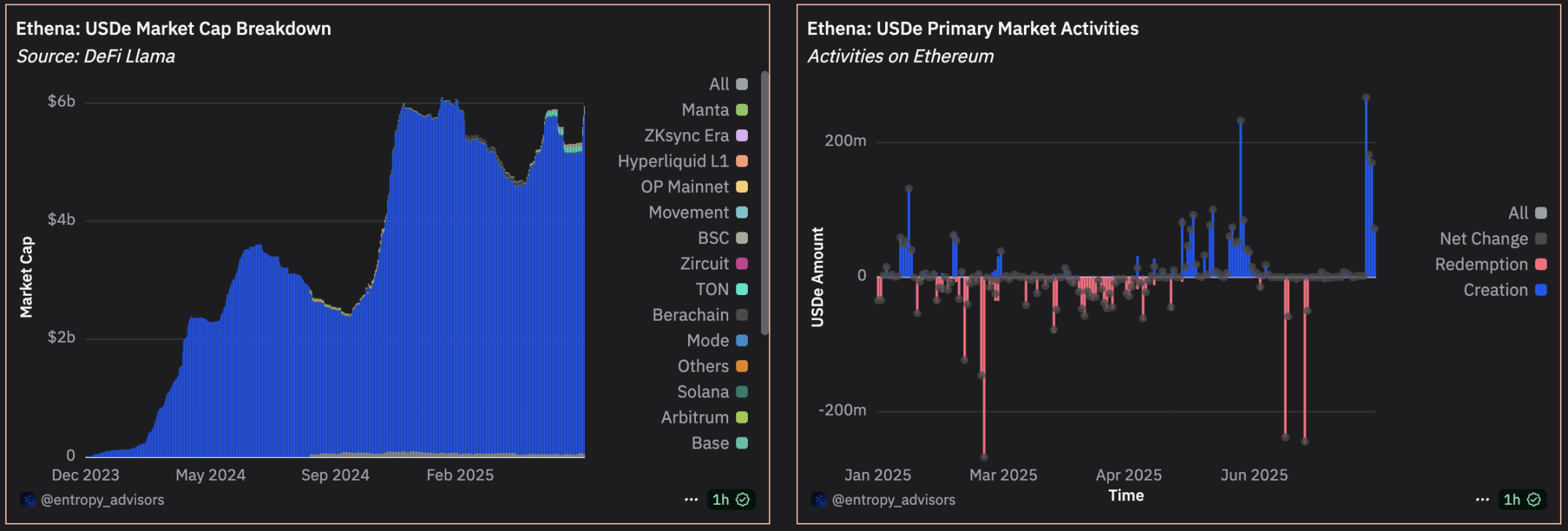The height and width of the screenshot is (531, 1568).
Task: Hide the Redemption series in the legend
Action: tap(1491, 264)
